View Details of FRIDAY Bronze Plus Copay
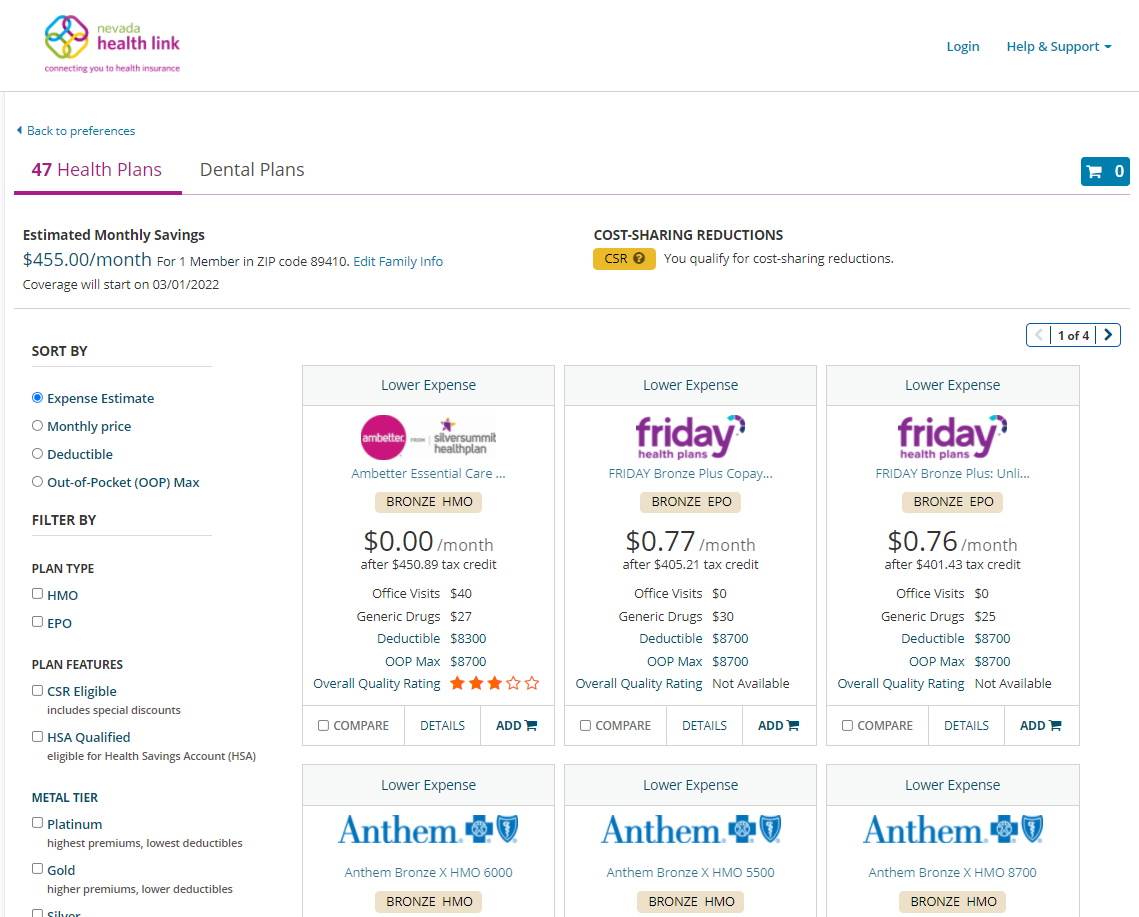The image size is (1139, 917). pos(704,726)
